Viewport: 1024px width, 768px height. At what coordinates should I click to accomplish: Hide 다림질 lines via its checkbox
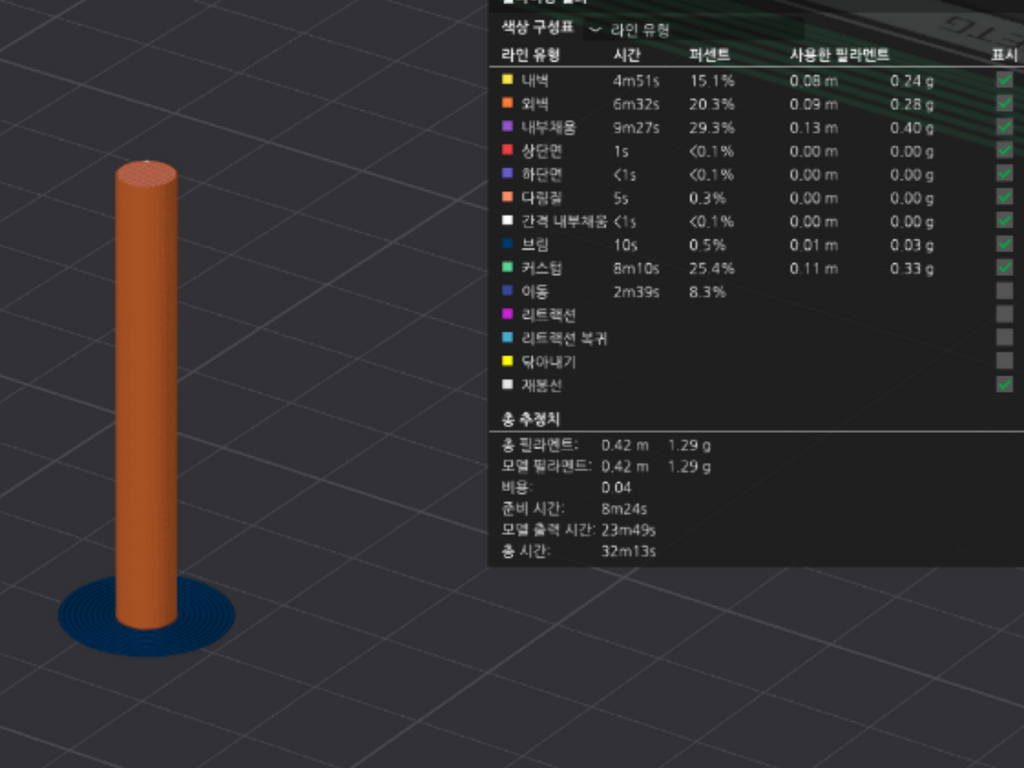[1004, 198]
